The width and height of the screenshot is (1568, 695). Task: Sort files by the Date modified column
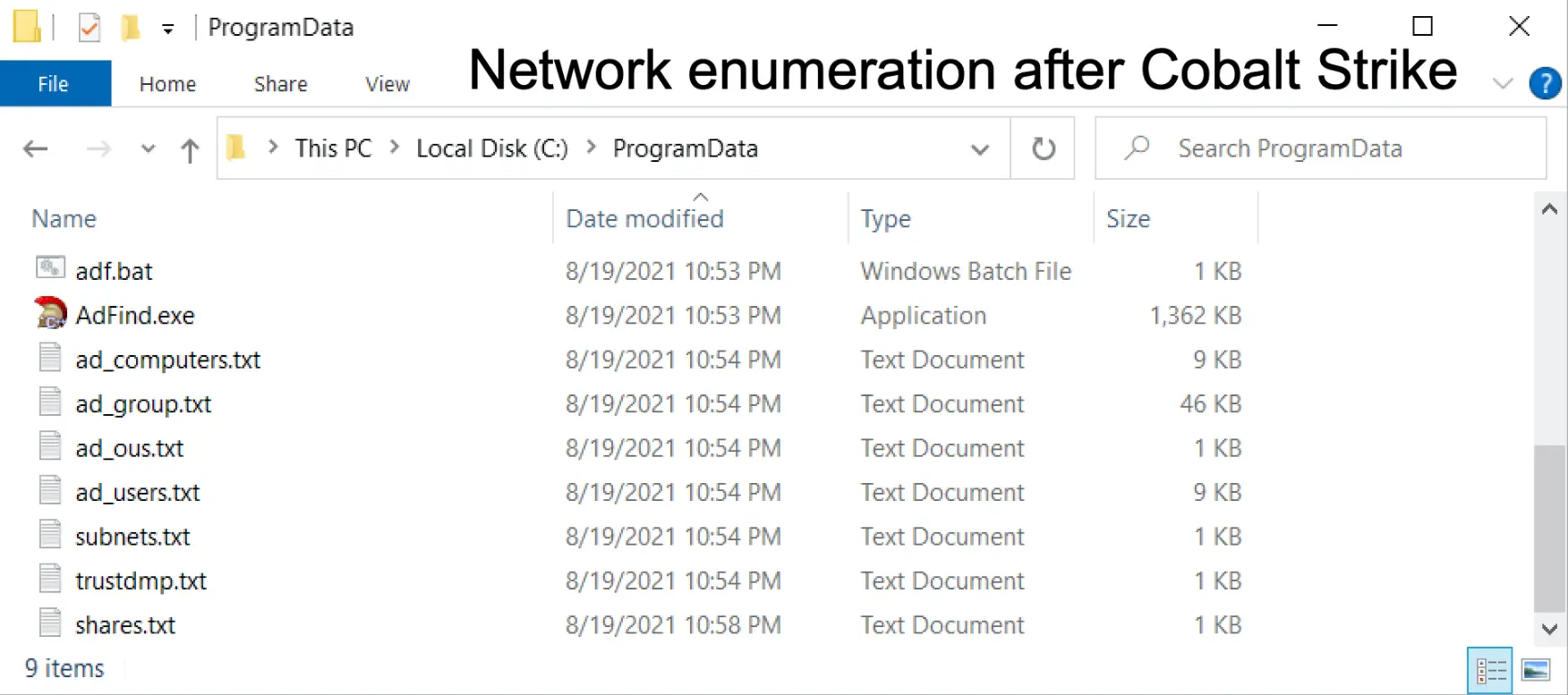click(644, 219)
